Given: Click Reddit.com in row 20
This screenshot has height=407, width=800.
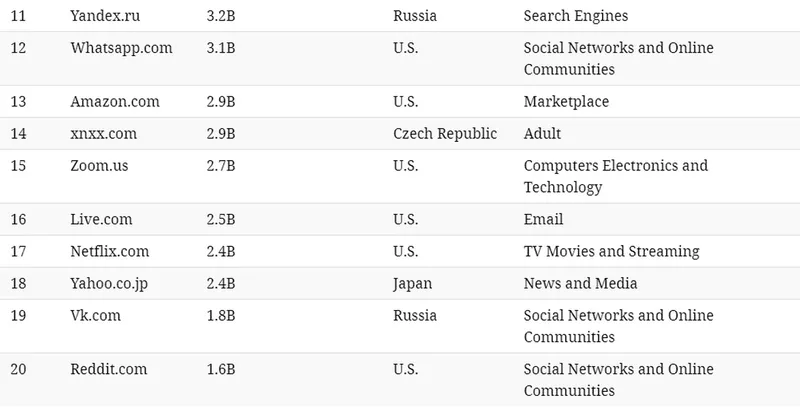Looking at the screenshot, I should 108,369.
